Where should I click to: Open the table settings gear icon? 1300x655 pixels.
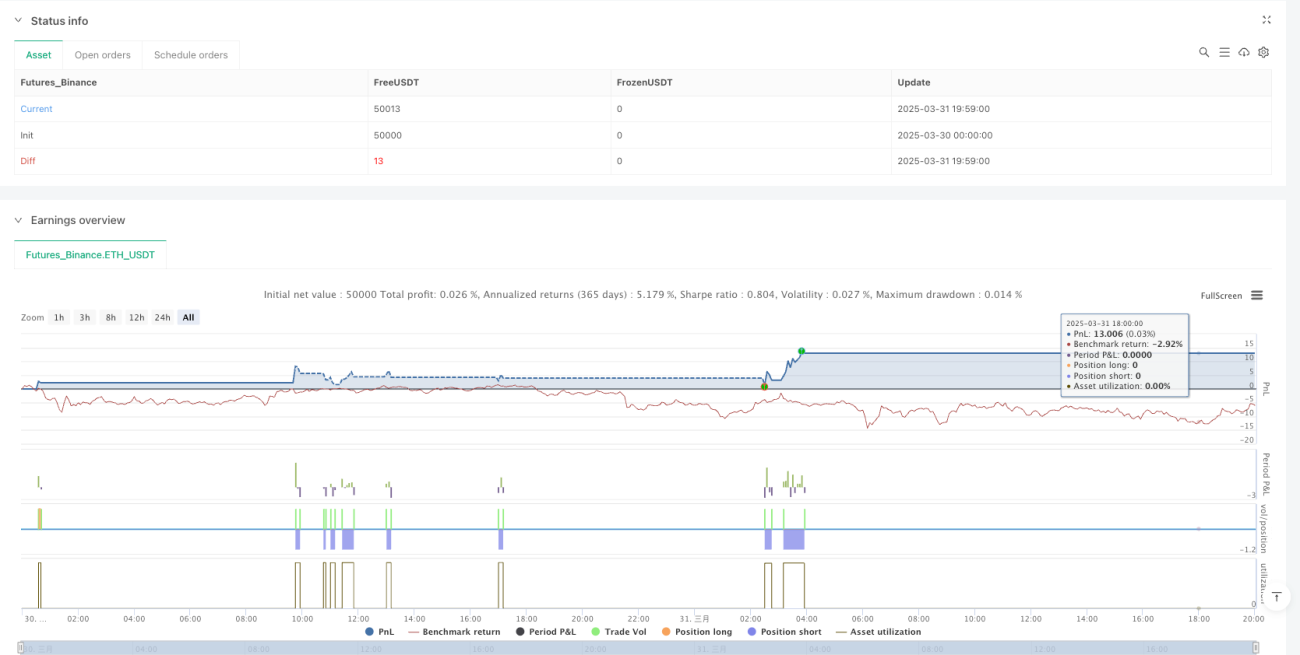(1264, 52)
